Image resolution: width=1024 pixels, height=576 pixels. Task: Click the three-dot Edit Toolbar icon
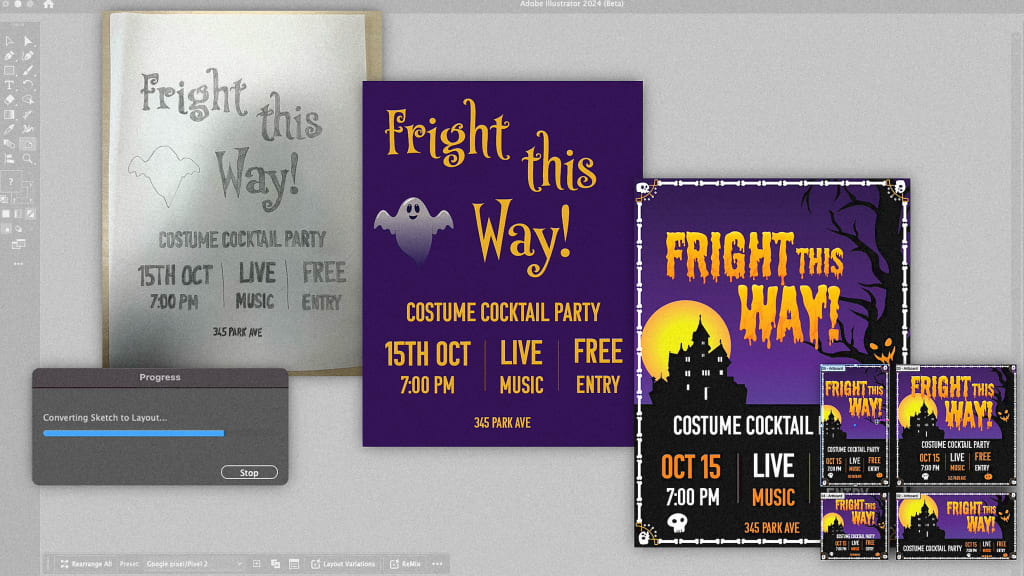click(x=18, y=264)
